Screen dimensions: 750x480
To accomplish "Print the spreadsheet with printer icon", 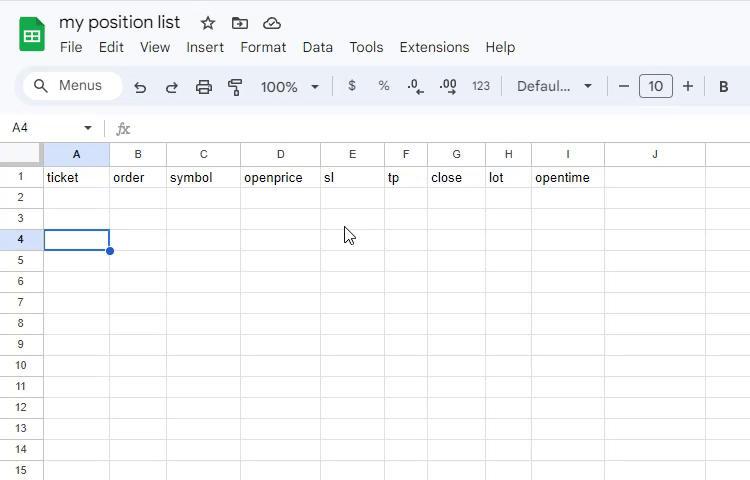I will (204, 87).
